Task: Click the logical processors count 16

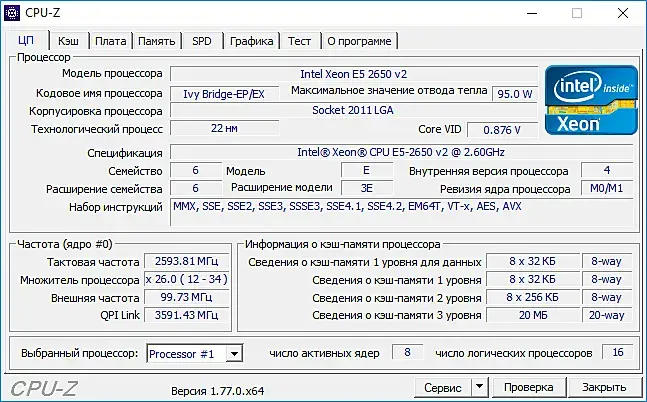Action: [618, 352]
